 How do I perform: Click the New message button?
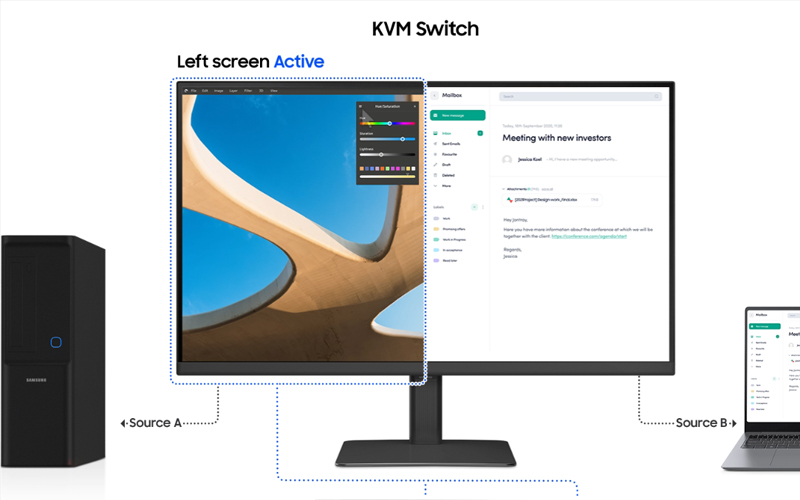point(458,115)
